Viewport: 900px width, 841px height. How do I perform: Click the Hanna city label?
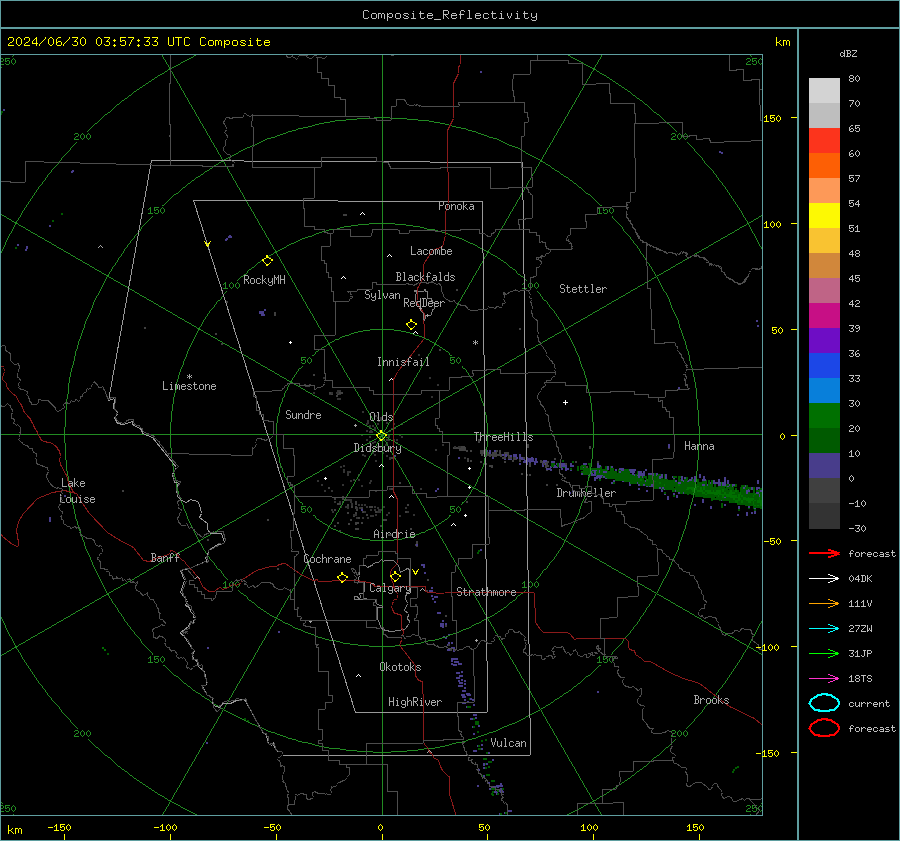(699, 446)
